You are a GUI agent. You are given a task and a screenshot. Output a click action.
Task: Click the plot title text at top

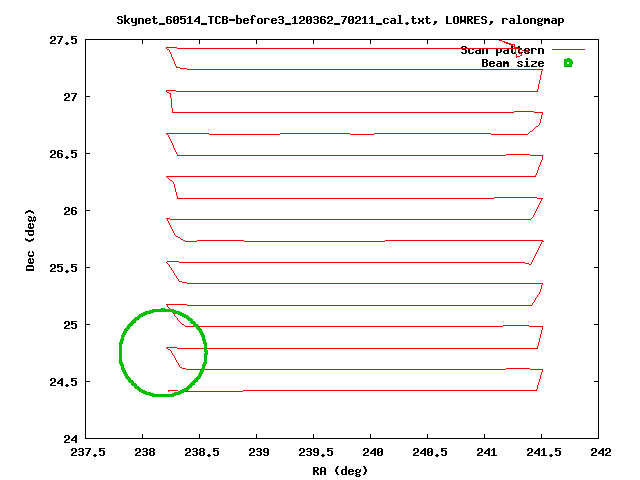[340, 20]
